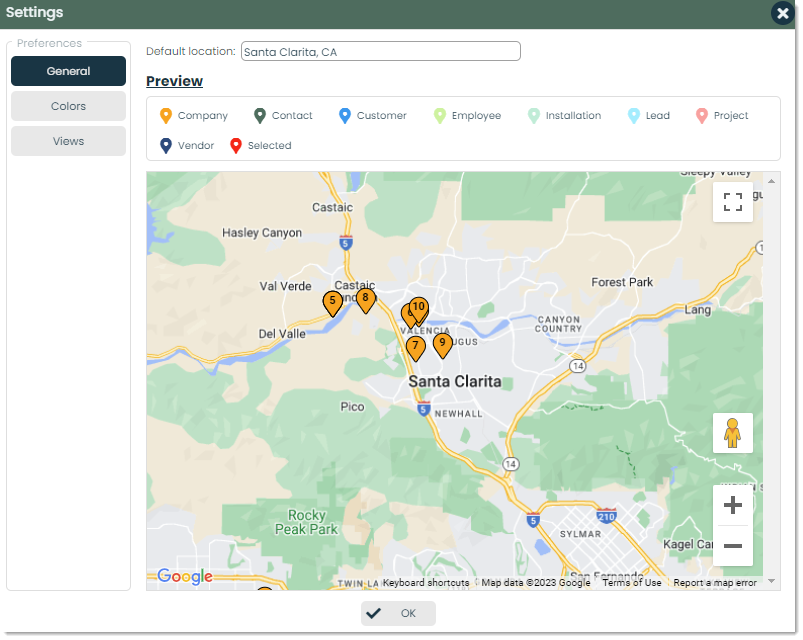The width and height of the screenshot is (803, 640).
Task: Click the map marker numbered 7
Action: click(x=415, y=348)
